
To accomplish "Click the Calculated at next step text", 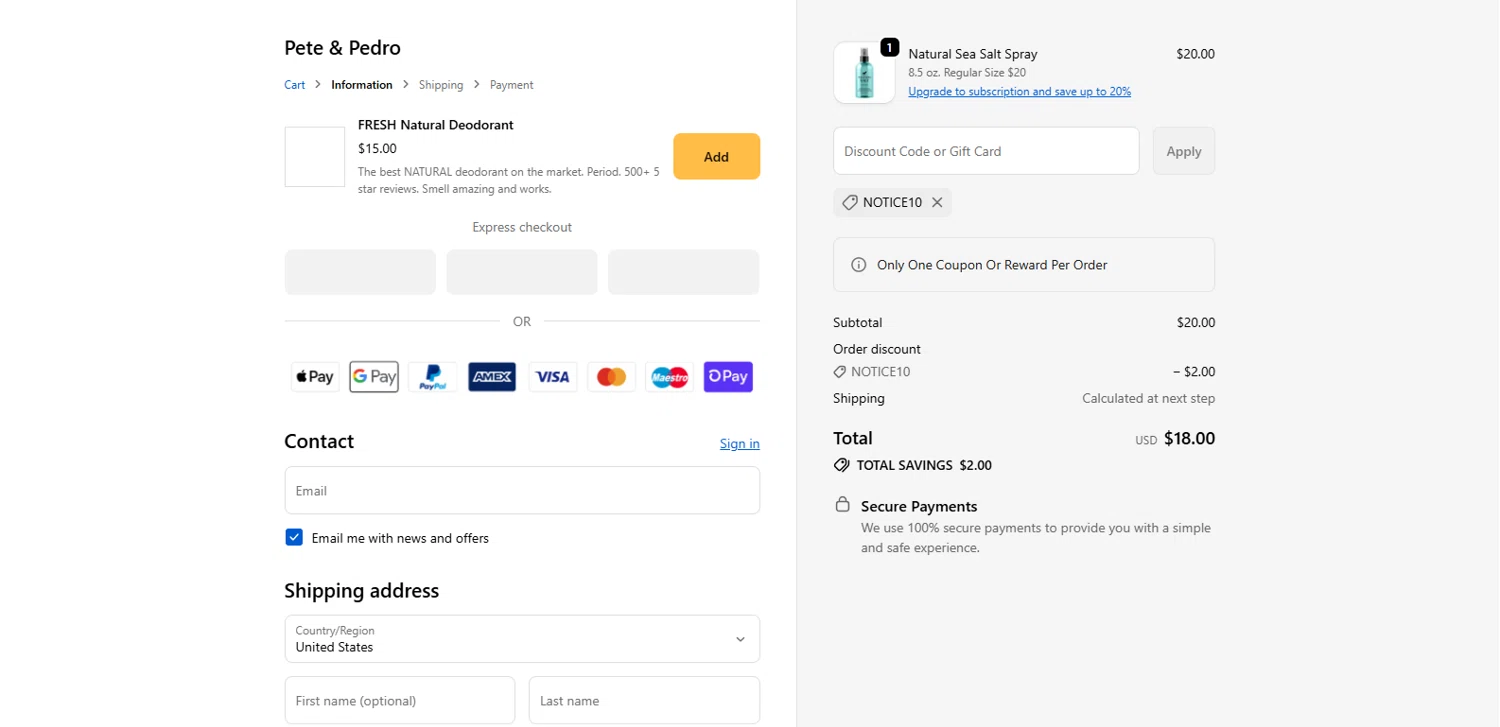I will (1148, 398).
